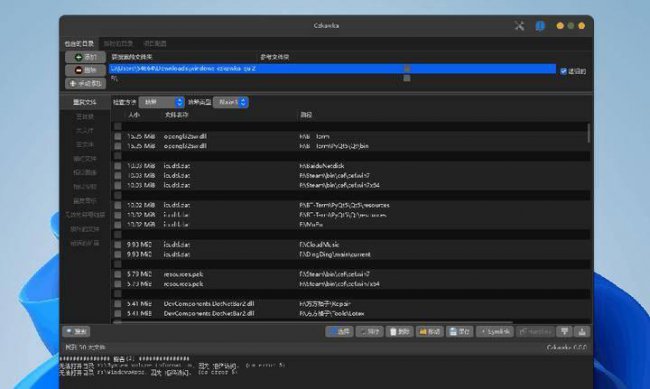Check icudtl.dat 10.03 MiB row ending cef.win7

click(118, 175)
